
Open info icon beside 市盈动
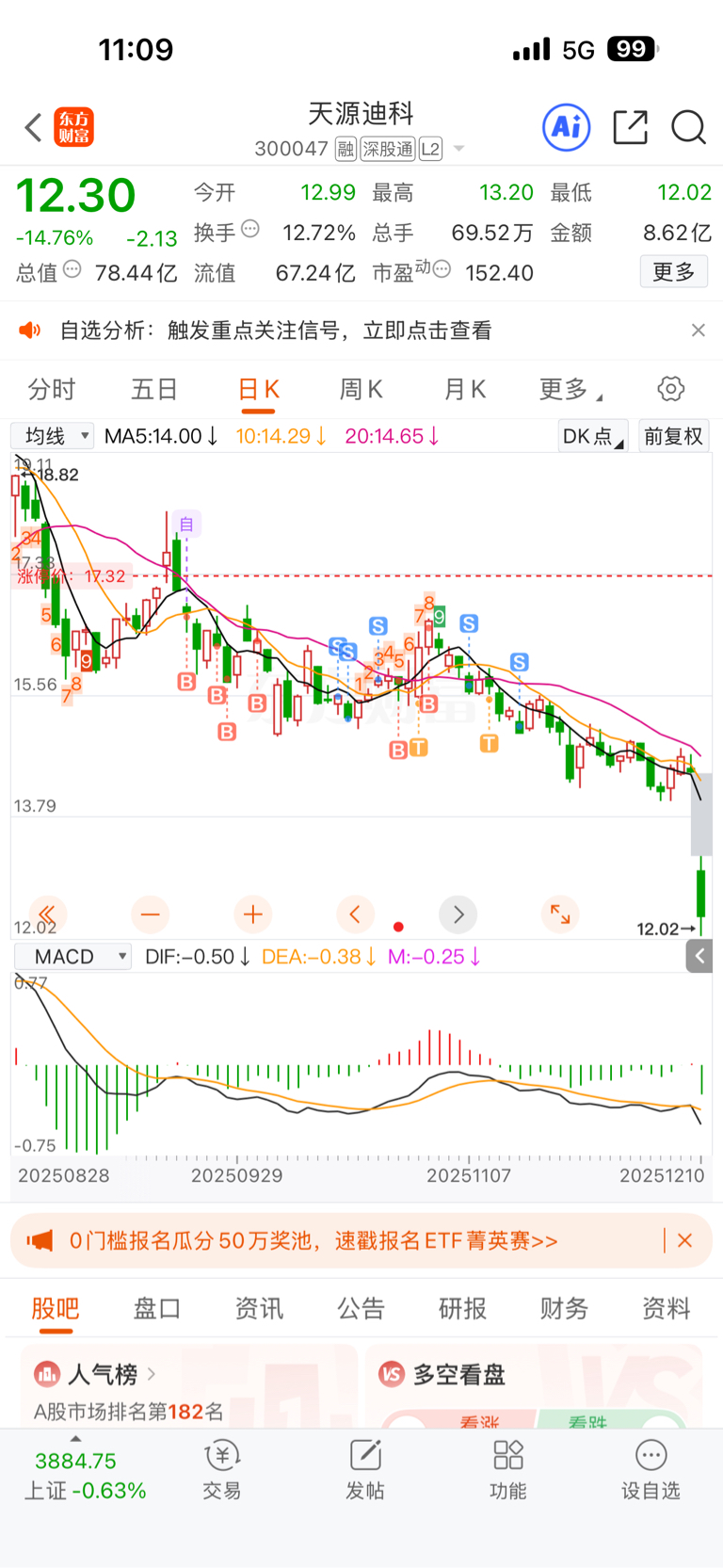(x=442, y=269)
